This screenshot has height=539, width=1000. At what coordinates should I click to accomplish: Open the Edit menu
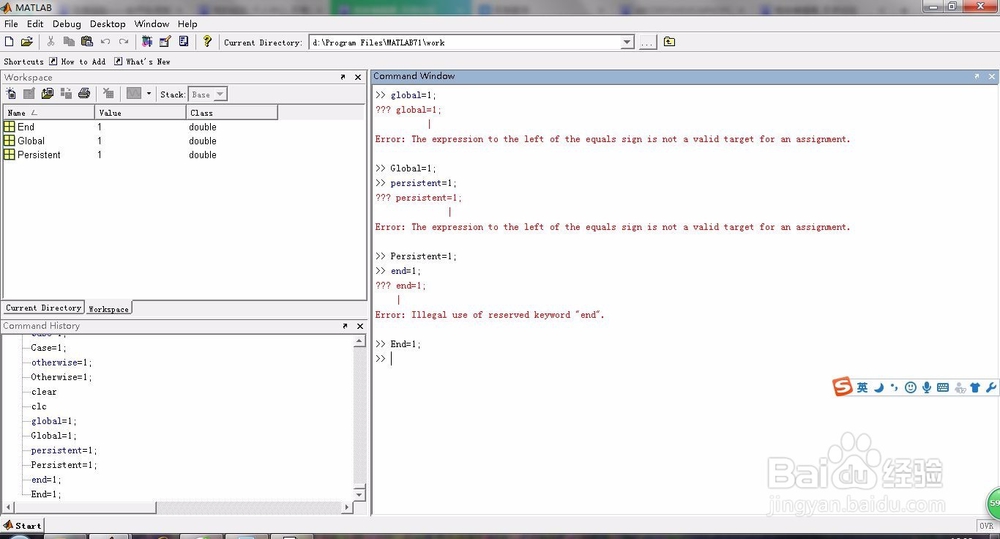coord(35,24)
